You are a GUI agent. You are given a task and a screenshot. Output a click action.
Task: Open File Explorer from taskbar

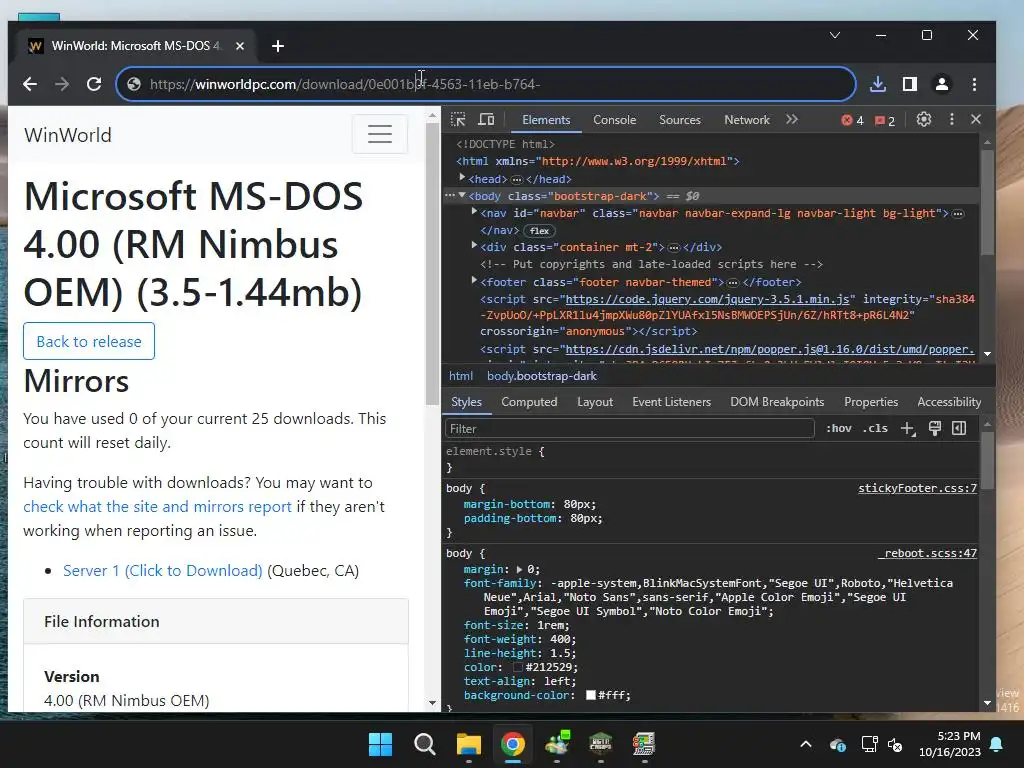click(x=468, y=744)
